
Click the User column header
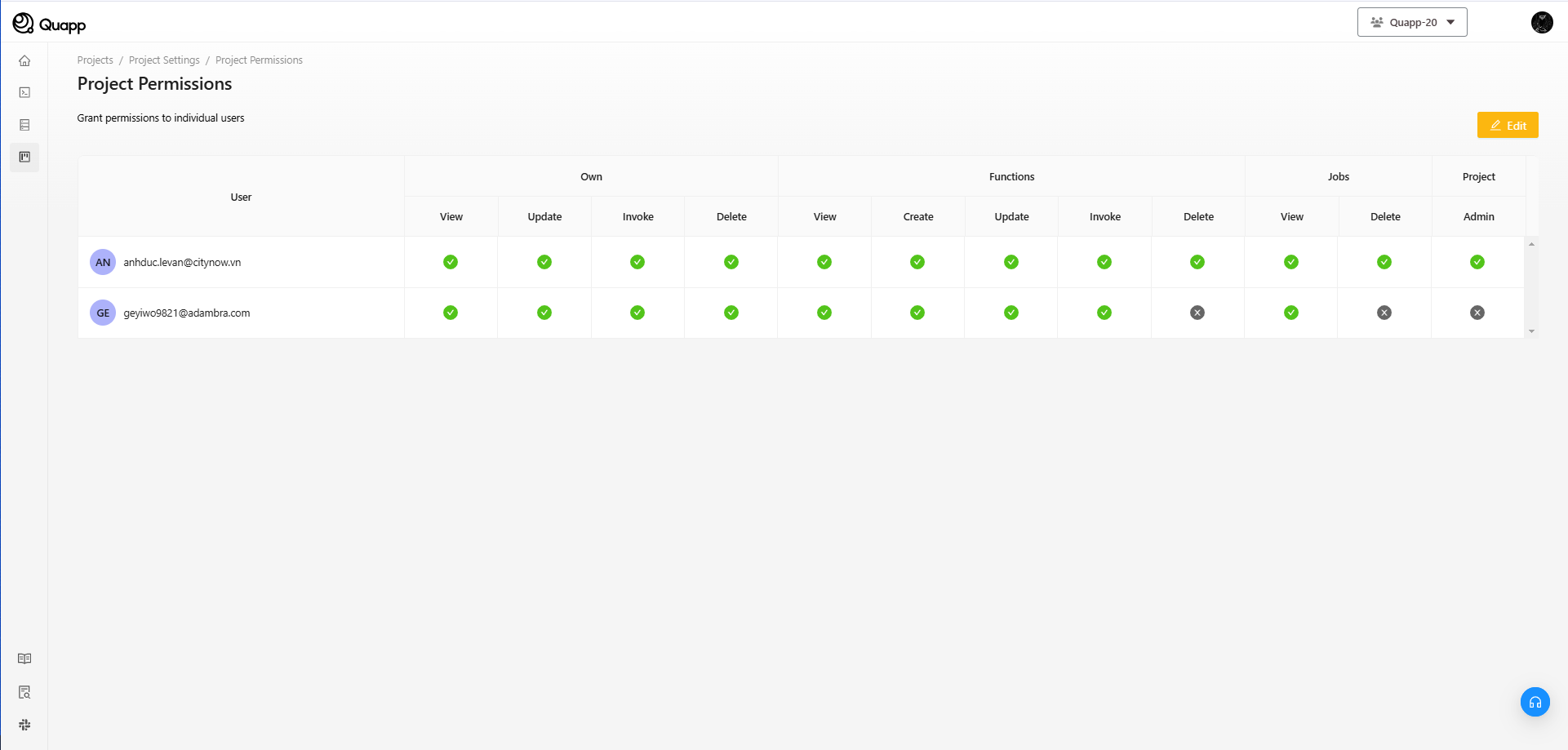pyautogui.click(x=241, y=197)
